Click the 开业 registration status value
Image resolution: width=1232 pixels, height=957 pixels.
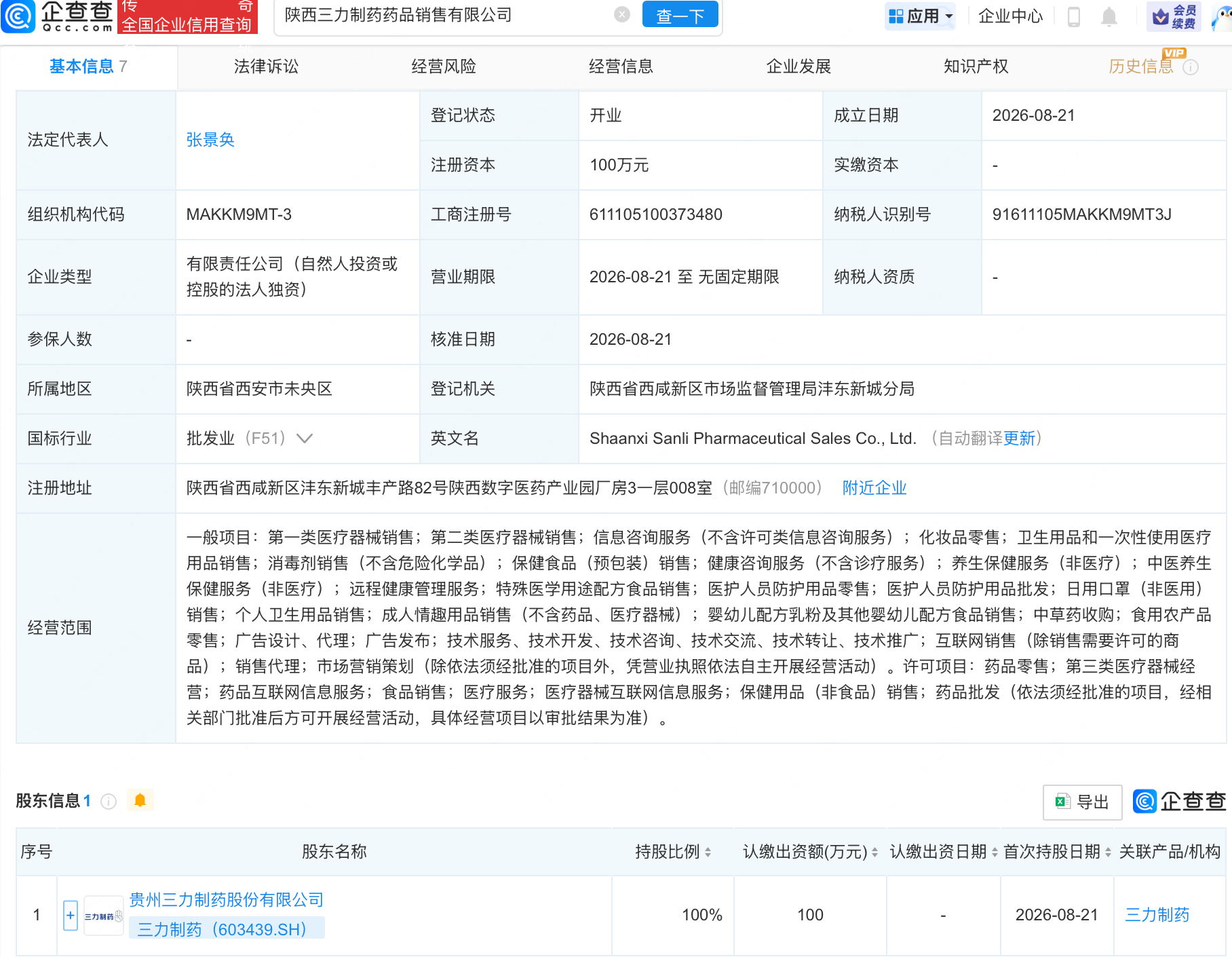[605, 115]
